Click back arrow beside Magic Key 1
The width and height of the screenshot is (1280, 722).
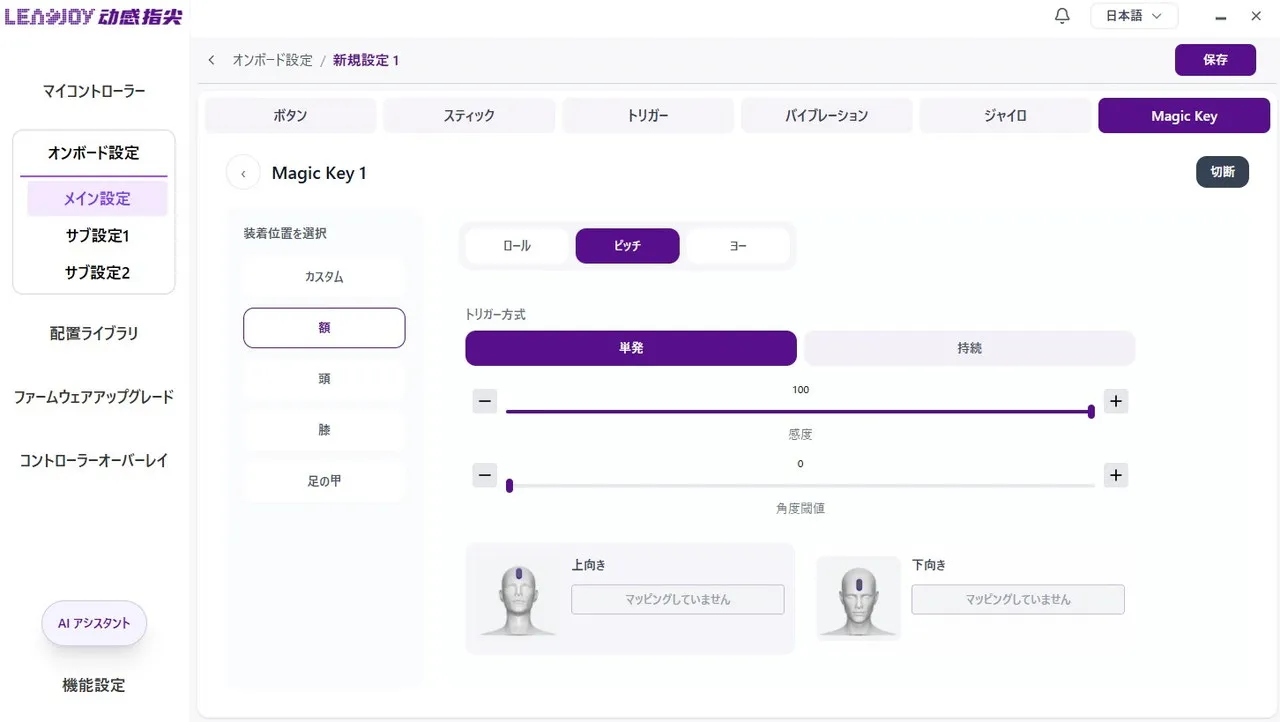[x=243, y=173]
